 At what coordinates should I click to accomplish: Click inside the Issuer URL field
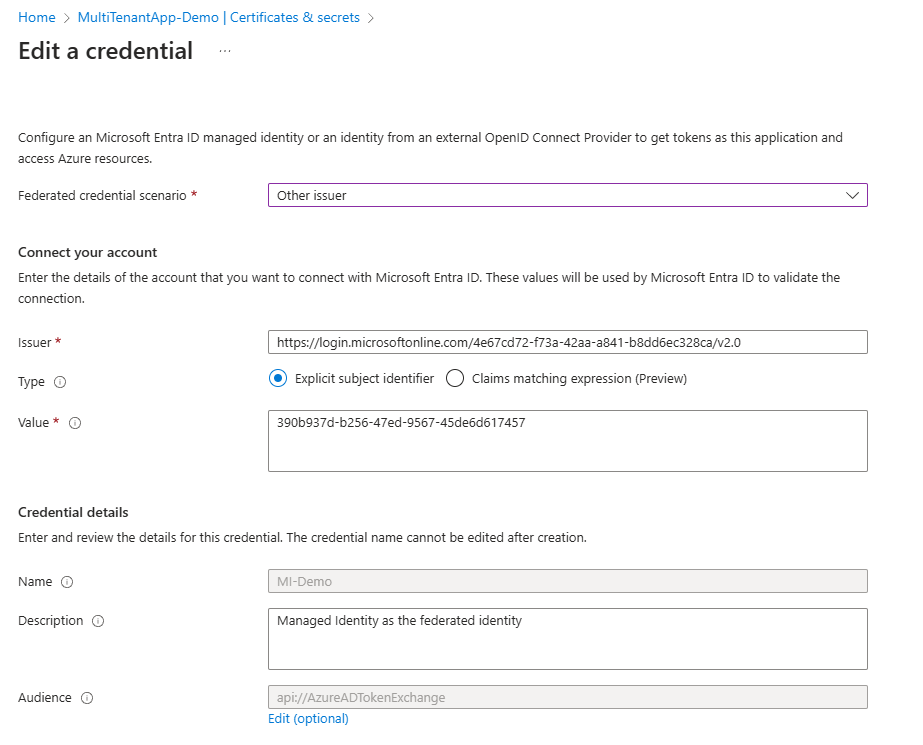[x=566, y=341]
